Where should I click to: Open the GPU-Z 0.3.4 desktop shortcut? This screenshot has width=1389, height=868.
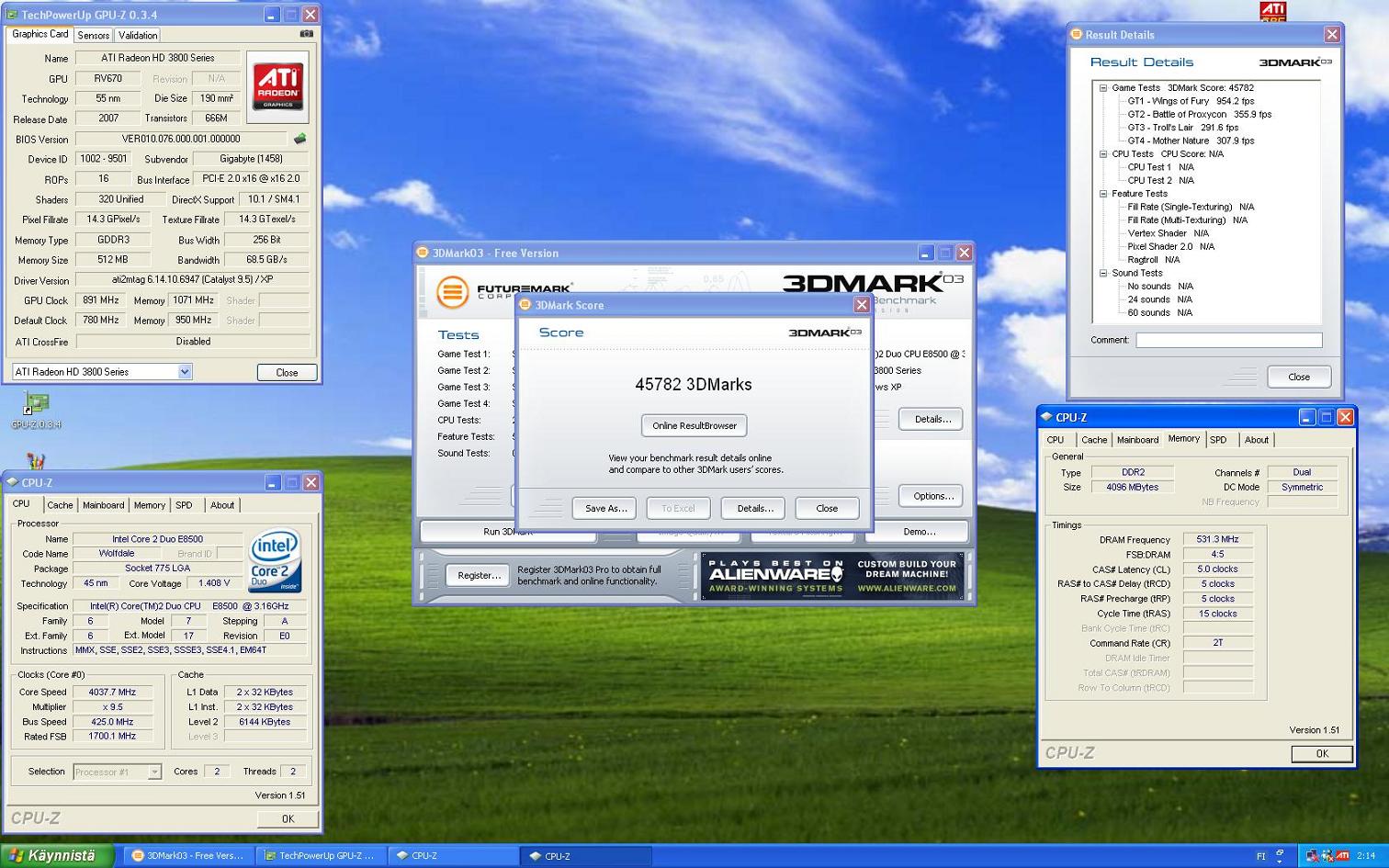(x=36, y=411)
